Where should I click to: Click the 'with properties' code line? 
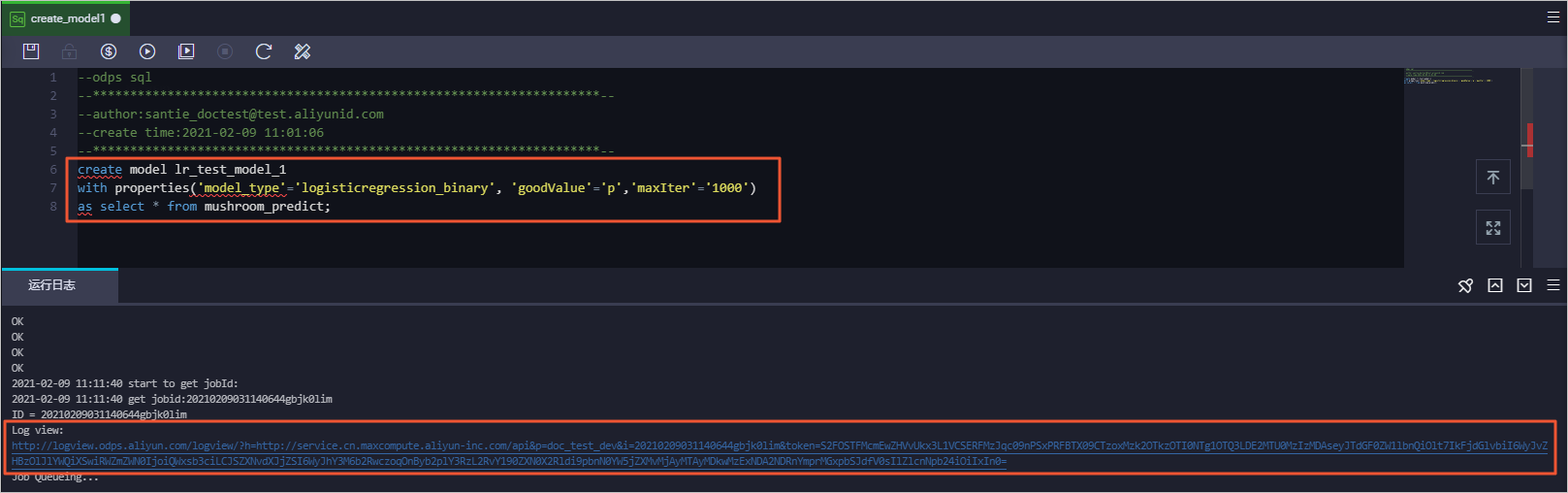click(x=417, y=187)
